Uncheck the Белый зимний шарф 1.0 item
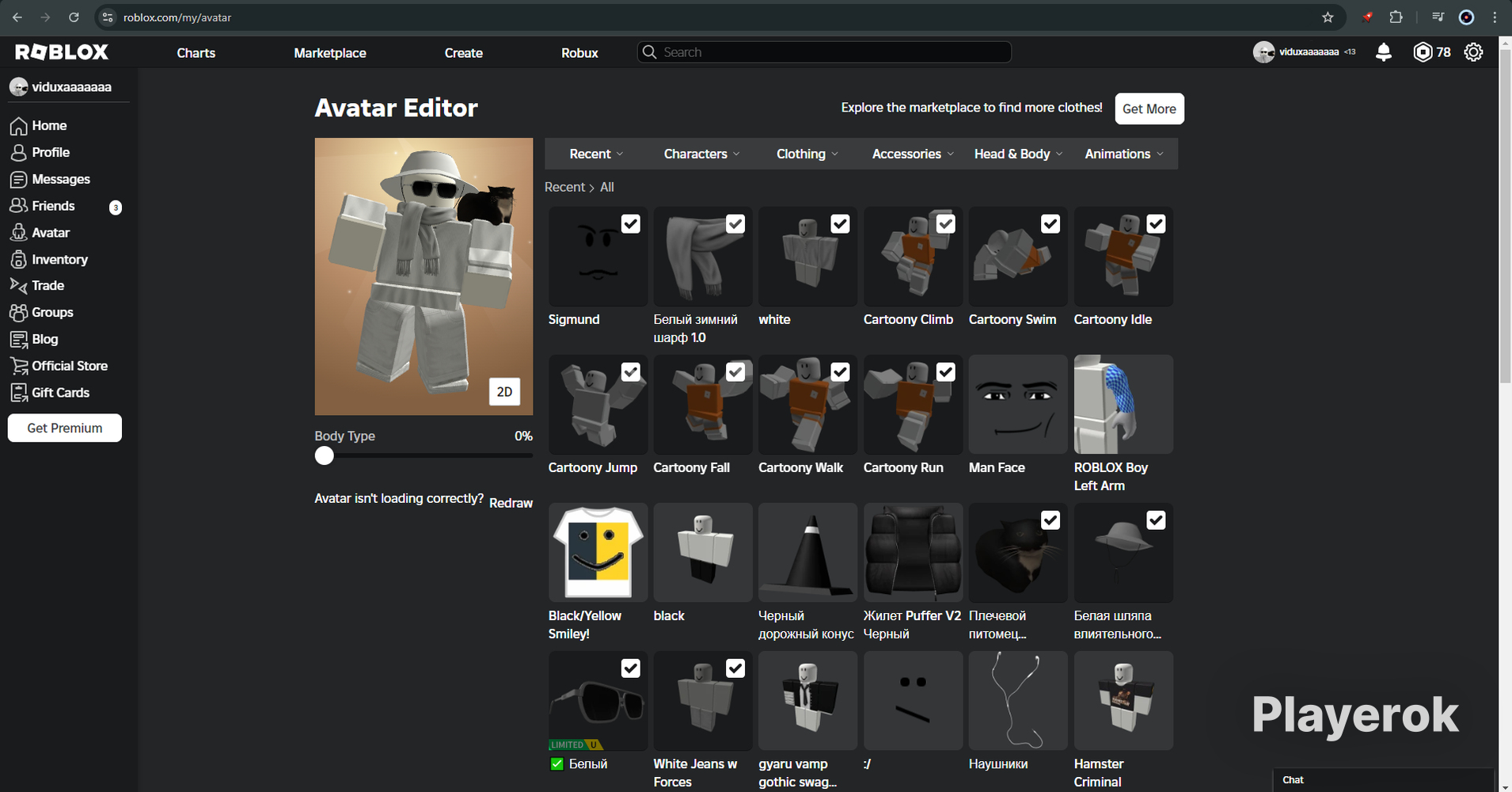This screenshot has height=792, width=1512. (x=735, y=224)
